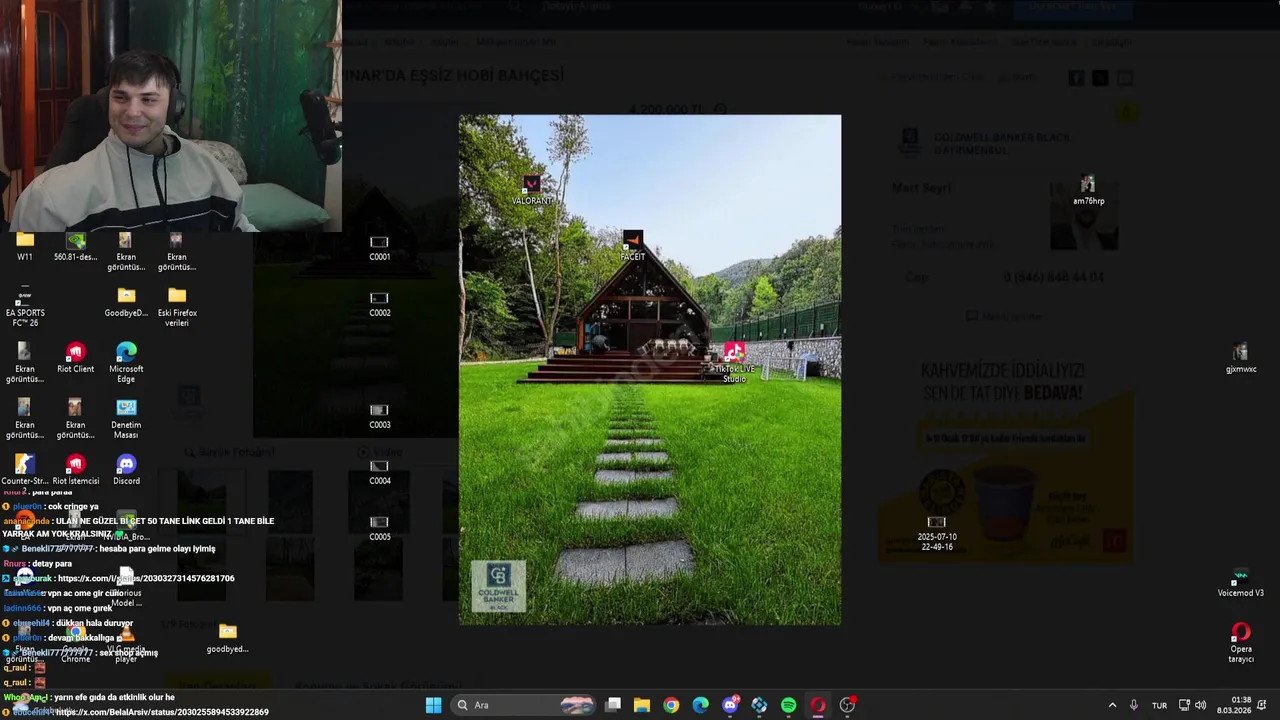Open Voicemod V3 desktop shortcut
1280x720 pixels.
pos(1241,582)
